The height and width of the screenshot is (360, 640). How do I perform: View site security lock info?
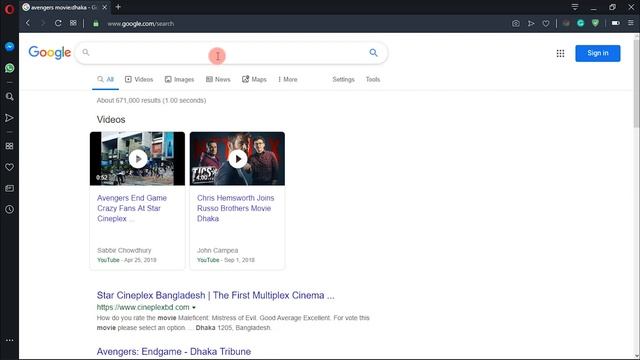[96, 24]
